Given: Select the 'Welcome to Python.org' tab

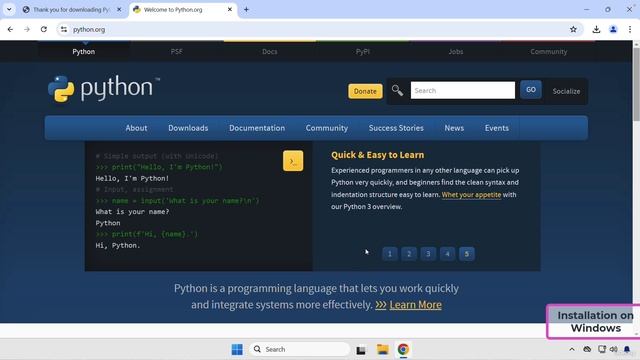Looking at the screenshot, I should click(x=182, y=9).
